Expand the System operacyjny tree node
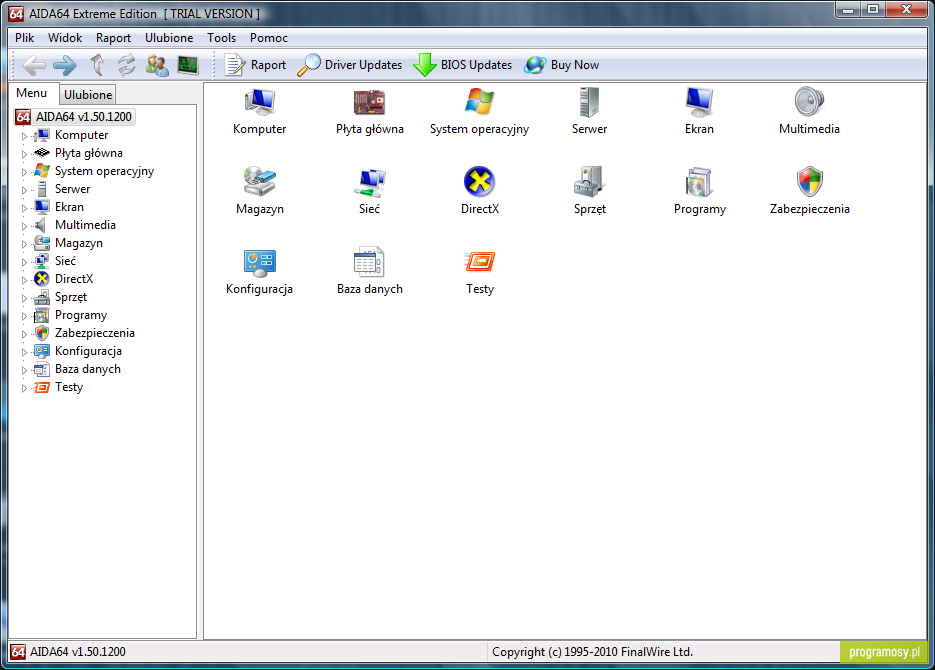The width and height of the screenshot is (935, 670). (24, 172)
